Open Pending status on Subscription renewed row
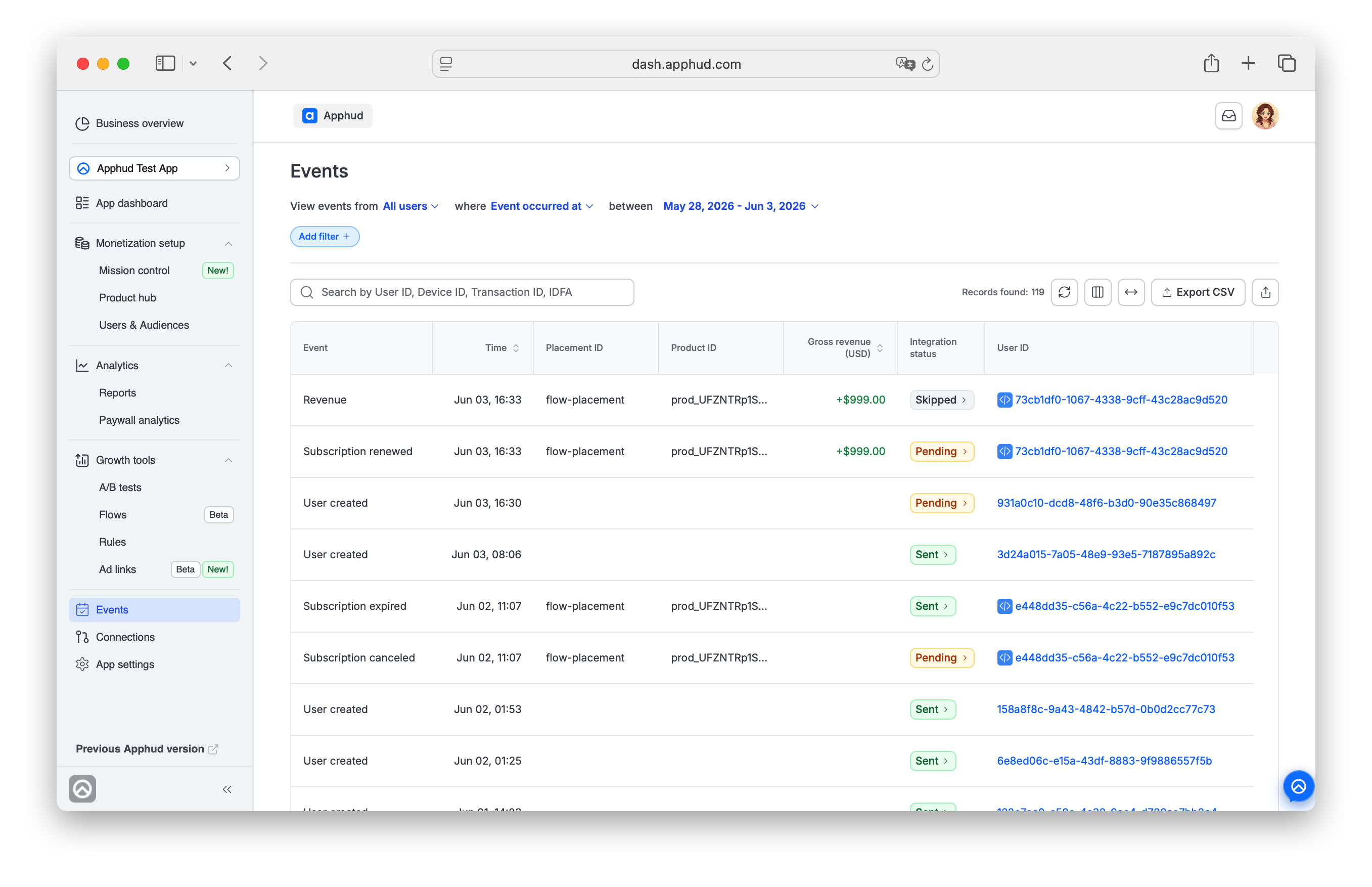Screen dimensions: 1372x887 941,451
